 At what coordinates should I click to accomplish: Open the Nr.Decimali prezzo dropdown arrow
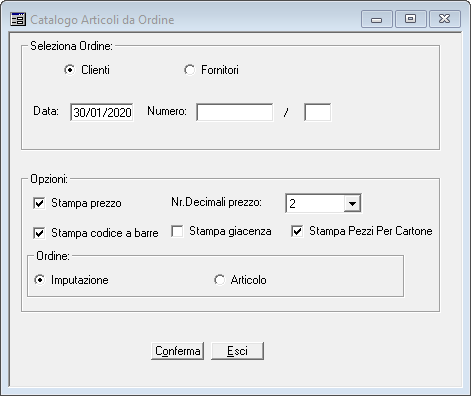[352, 203]
